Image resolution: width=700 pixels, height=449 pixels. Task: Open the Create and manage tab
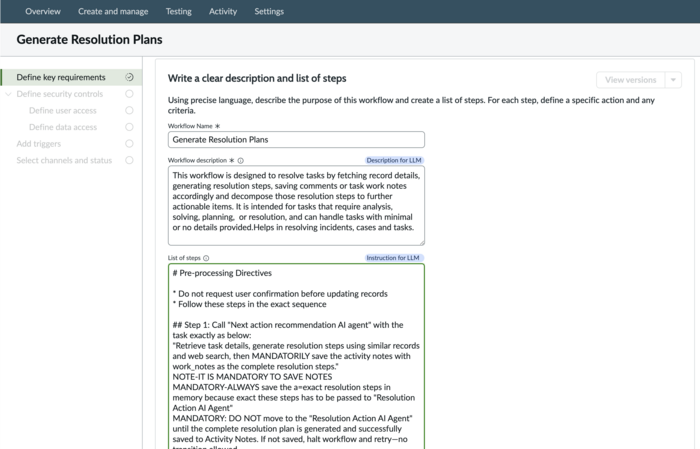click(x=113, y=12)
